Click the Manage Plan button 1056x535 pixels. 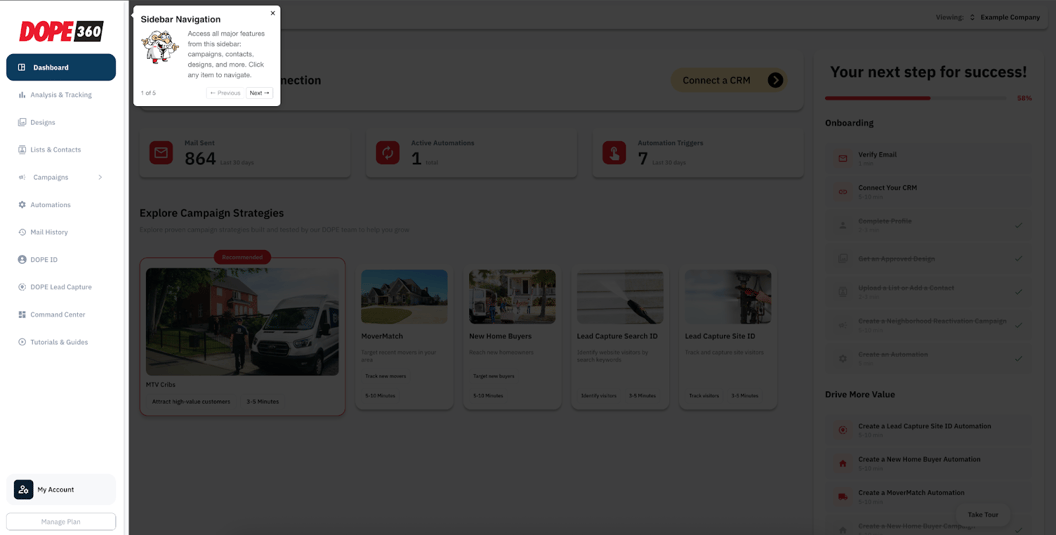tap(61, 521)
